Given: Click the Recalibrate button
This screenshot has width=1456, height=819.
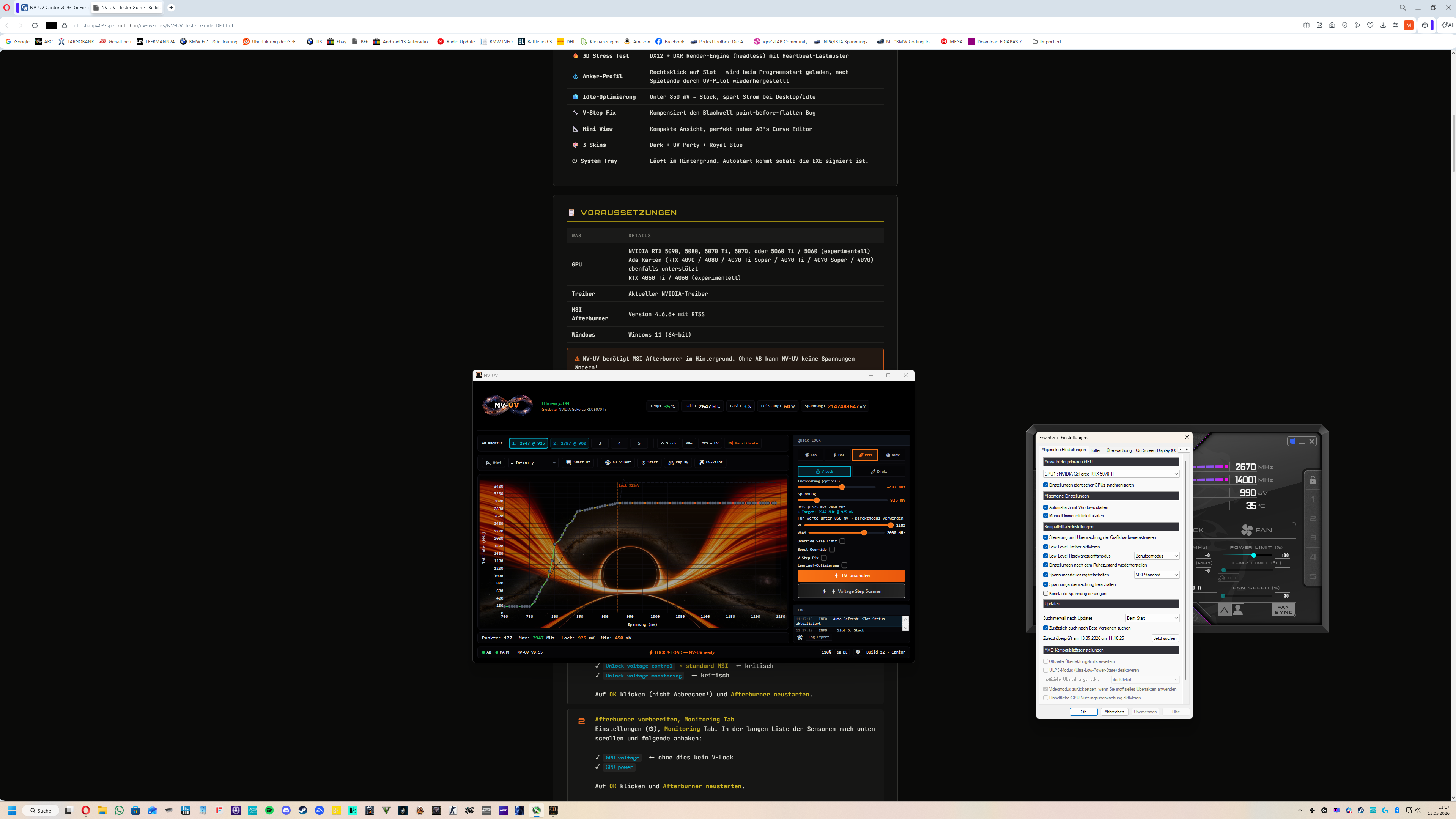Looking at the screenshot, I should [x=743, y=443].
